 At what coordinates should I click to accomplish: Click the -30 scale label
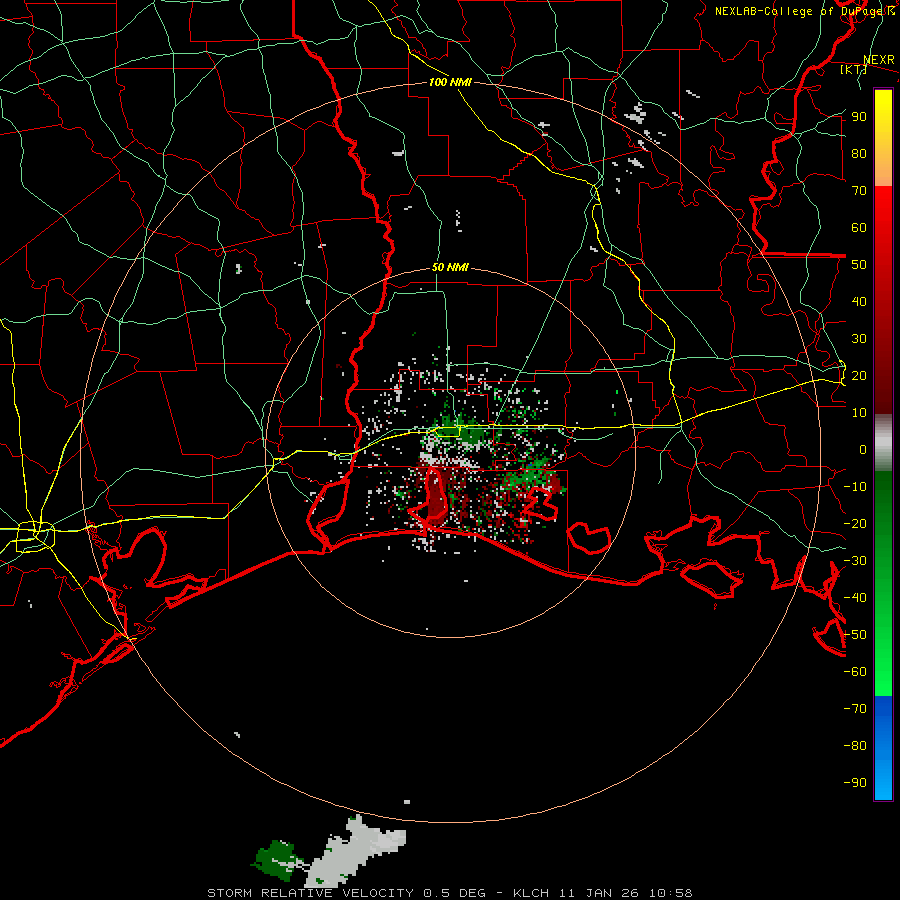pyautogui.click(x=855, y=561)
